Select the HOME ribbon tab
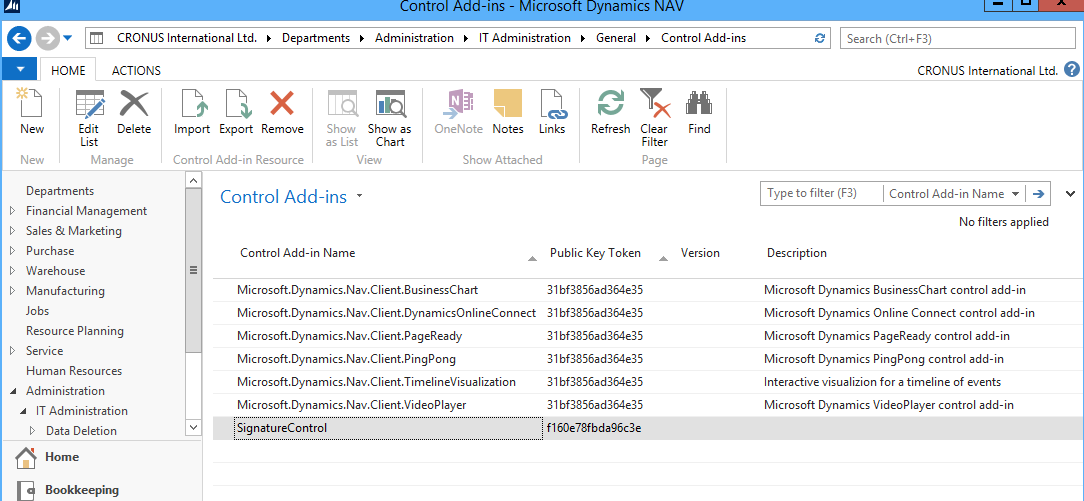 (68, 71)
